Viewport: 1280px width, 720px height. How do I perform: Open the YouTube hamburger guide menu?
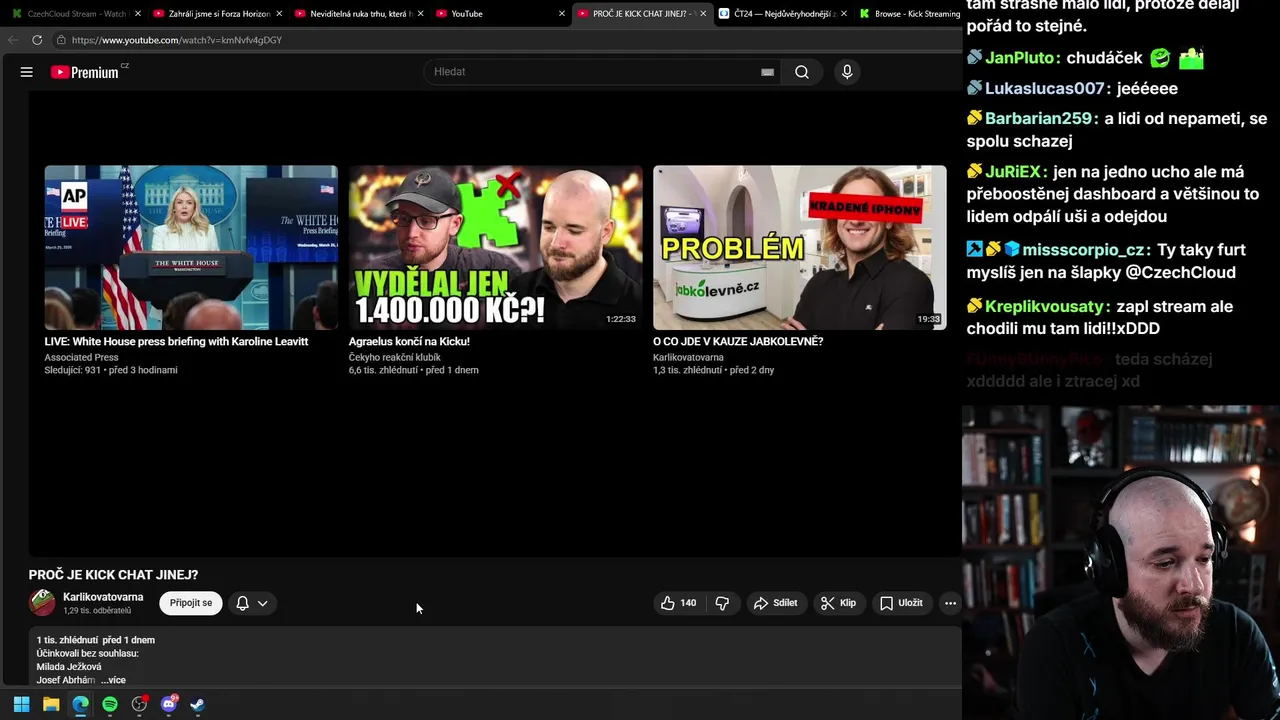coord(27,72)
